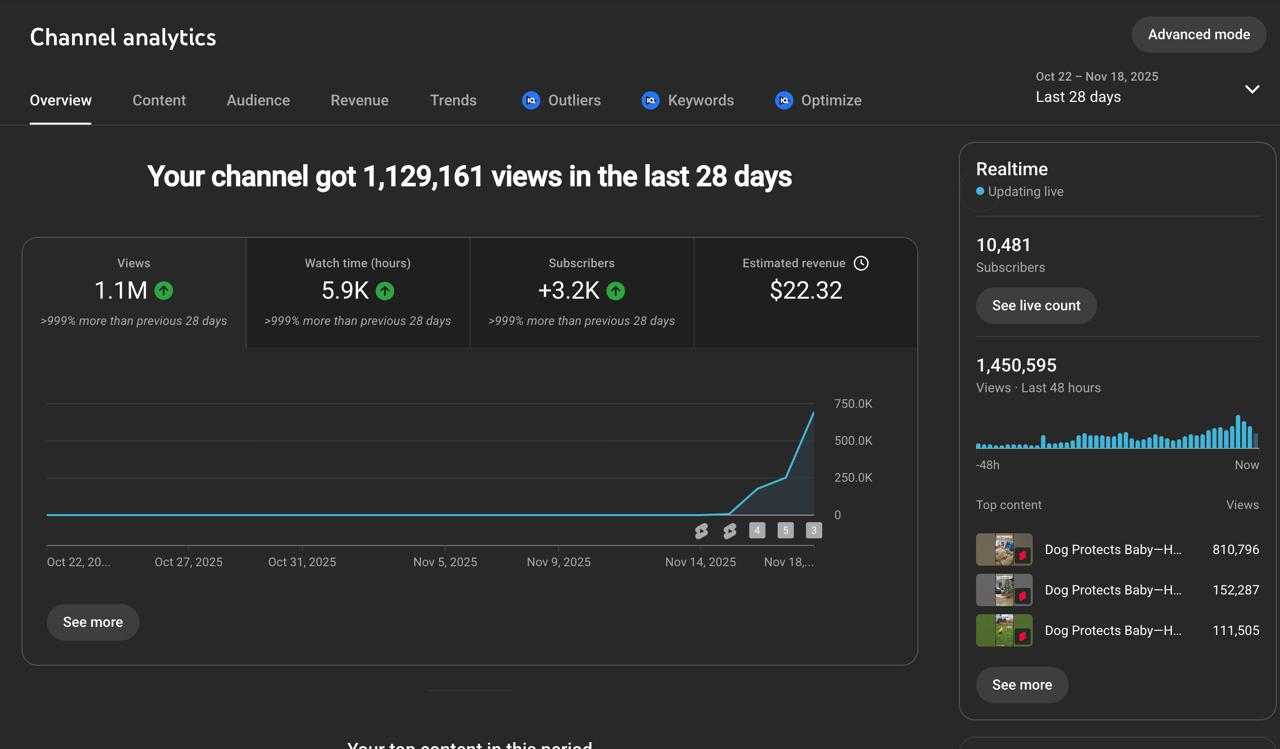This screenshot has width=1280, height=749.
Task: Click See more in the Realtime panel
Action: pyautogui.click(x=1022, y=685)
